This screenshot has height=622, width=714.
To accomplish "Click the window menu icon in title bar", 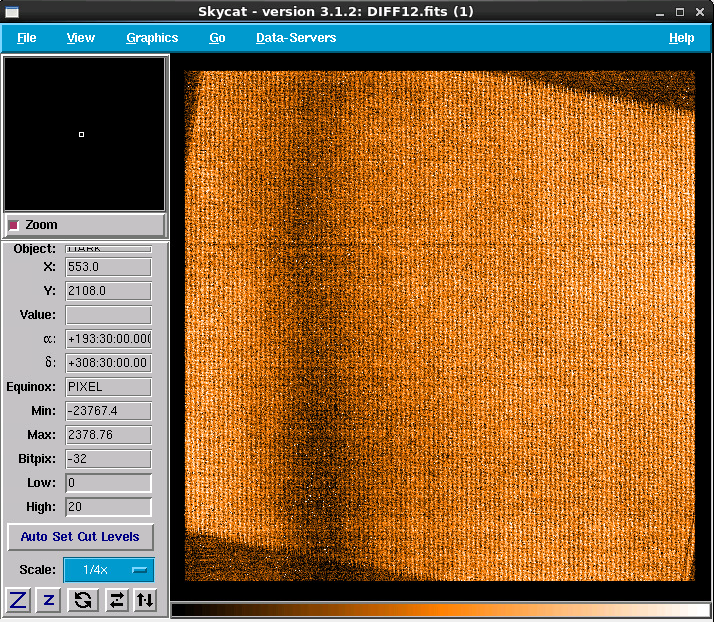I will coord(12,11).
